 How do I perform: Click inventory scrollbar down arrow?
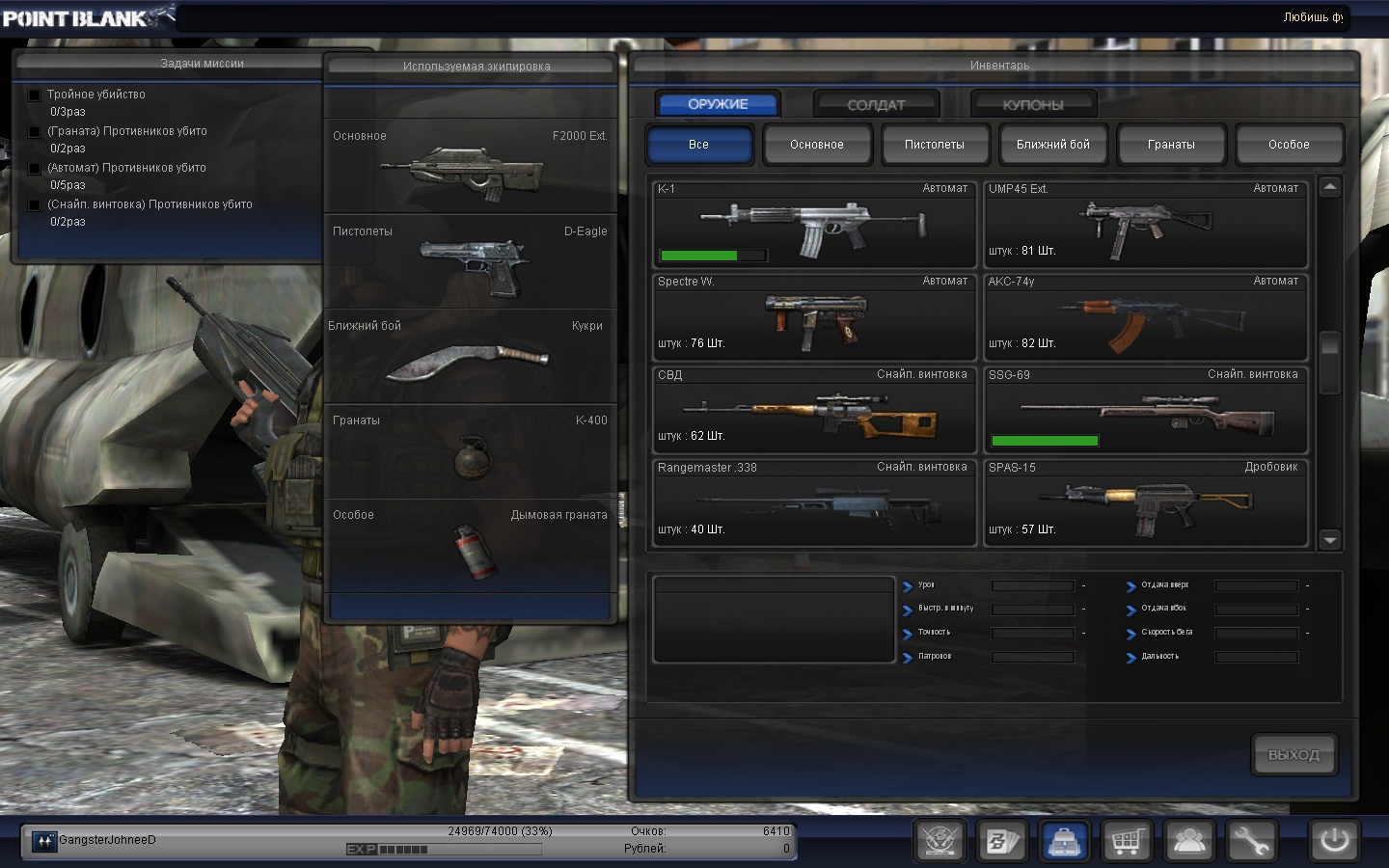tap(1330, 540)
